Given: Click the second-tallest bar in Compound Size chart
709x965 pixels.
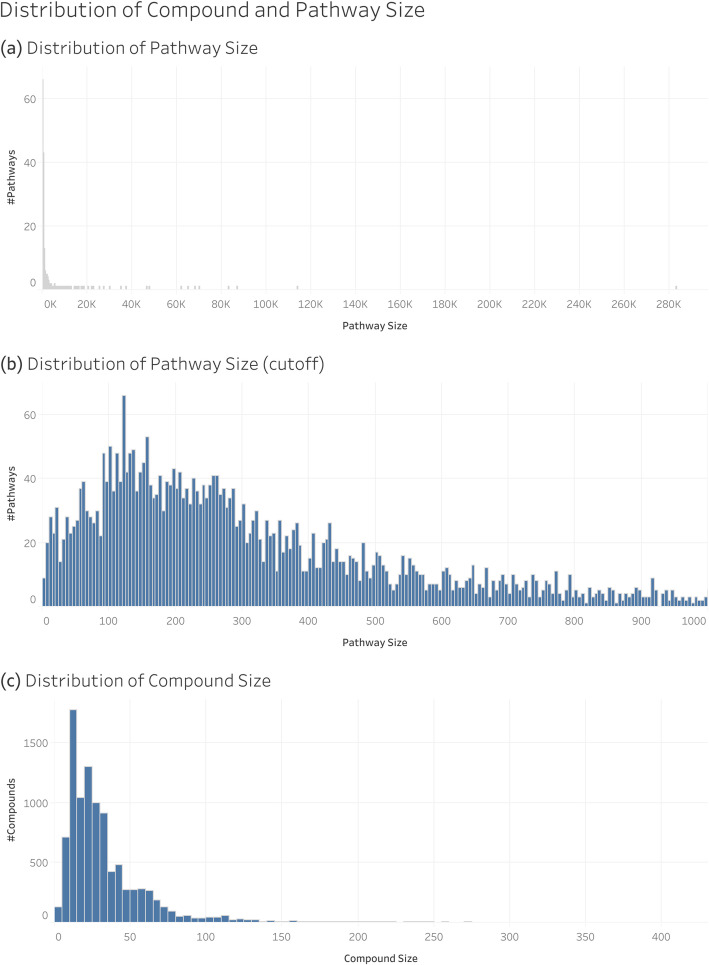Looking at the screenshot, I should coord(88,844).
